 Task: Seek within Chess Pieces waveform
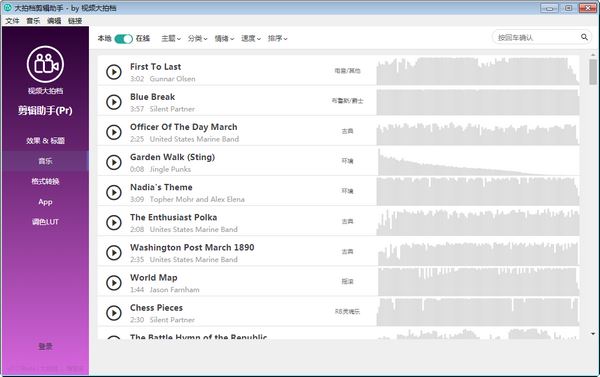[478, 312]
